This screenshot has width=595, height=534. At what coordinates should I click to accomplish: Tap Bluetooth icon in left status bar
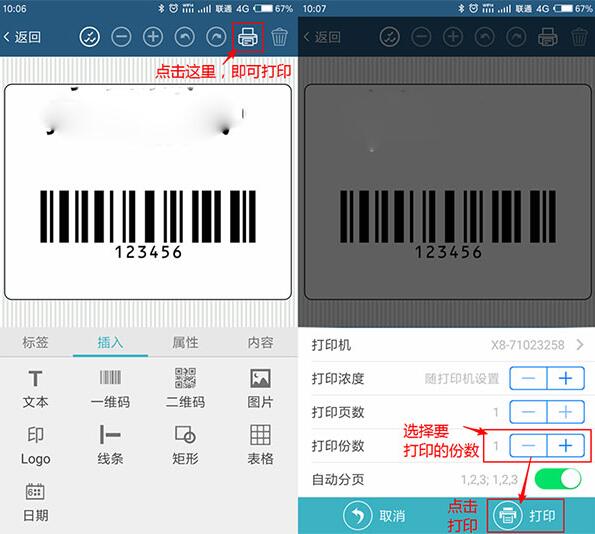click(x=161, y=8)
